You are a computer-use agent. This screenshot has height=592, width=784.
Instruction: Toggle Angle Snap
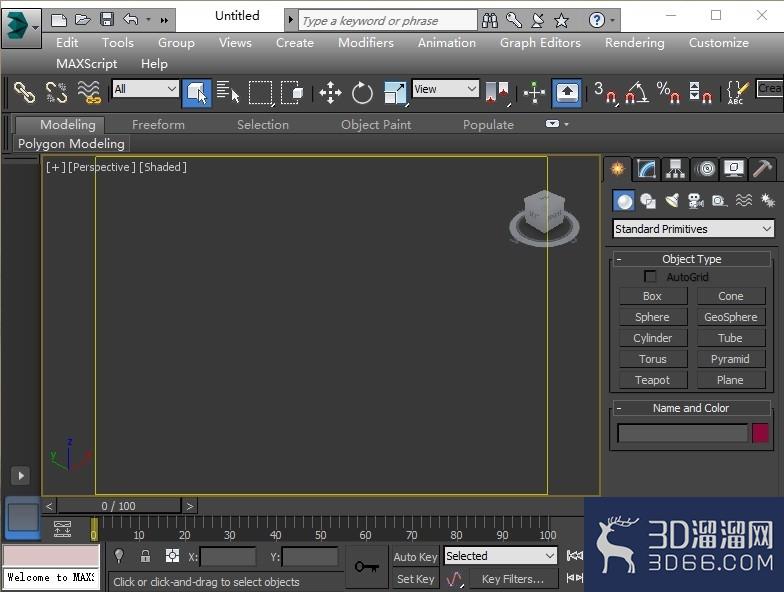[637, 92]
